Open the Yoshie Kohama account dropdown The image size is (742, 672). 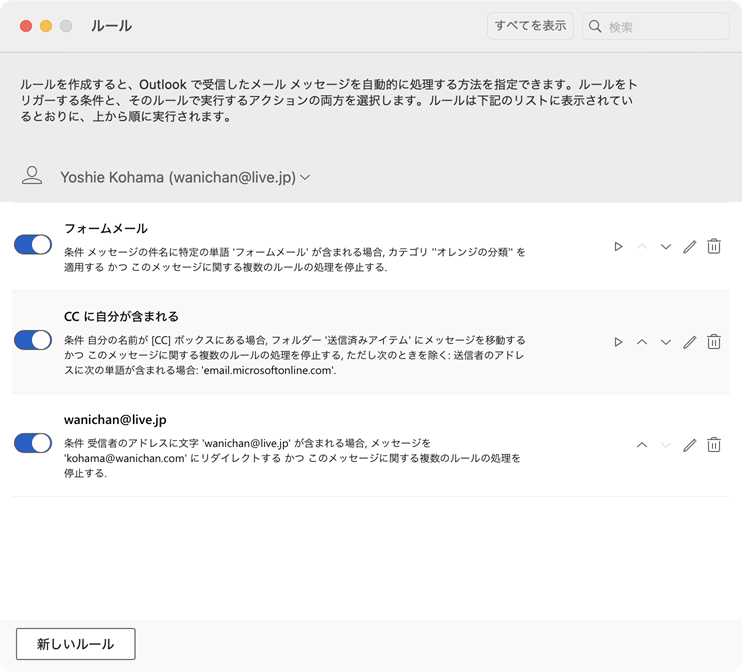click(x=185, y=177)
